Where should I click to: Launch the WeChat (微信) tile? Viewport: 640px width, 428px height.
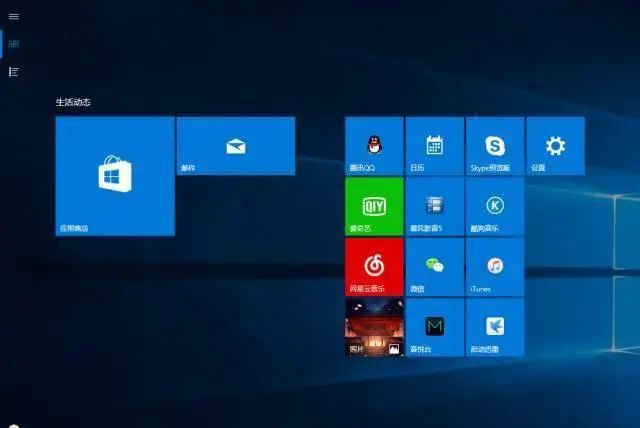[435, 267]
